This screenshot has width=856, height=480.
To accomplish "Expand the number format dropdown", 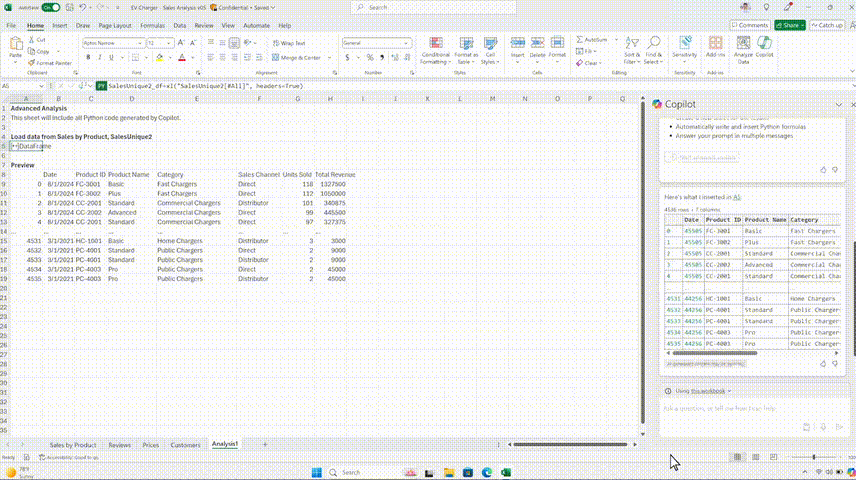I will point(406,43).
